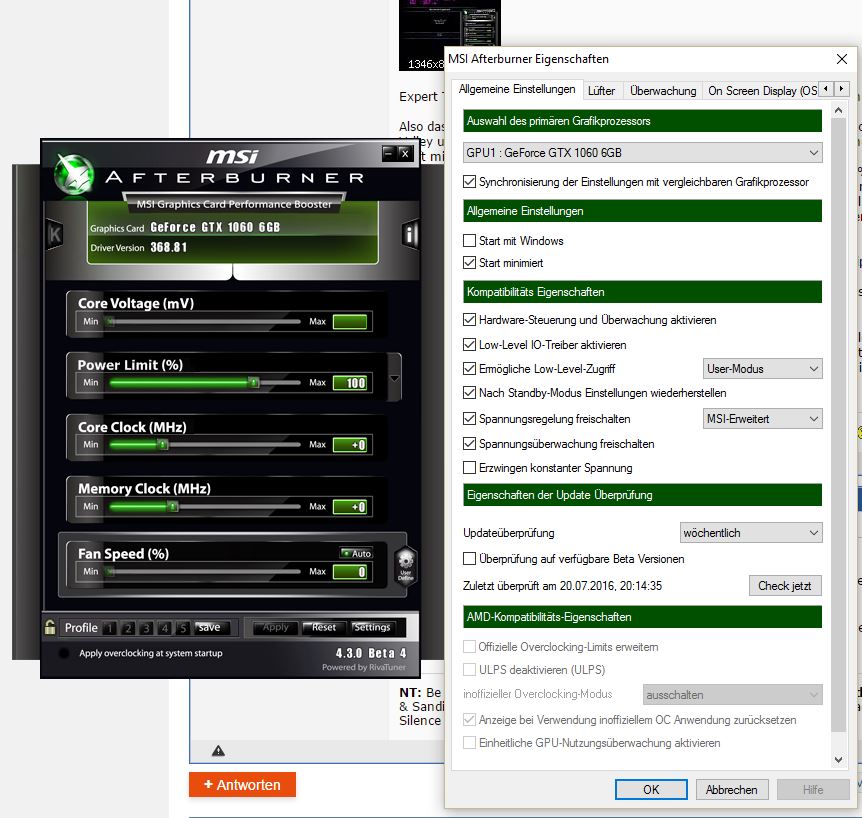Click the OK button

pos(651,789)
